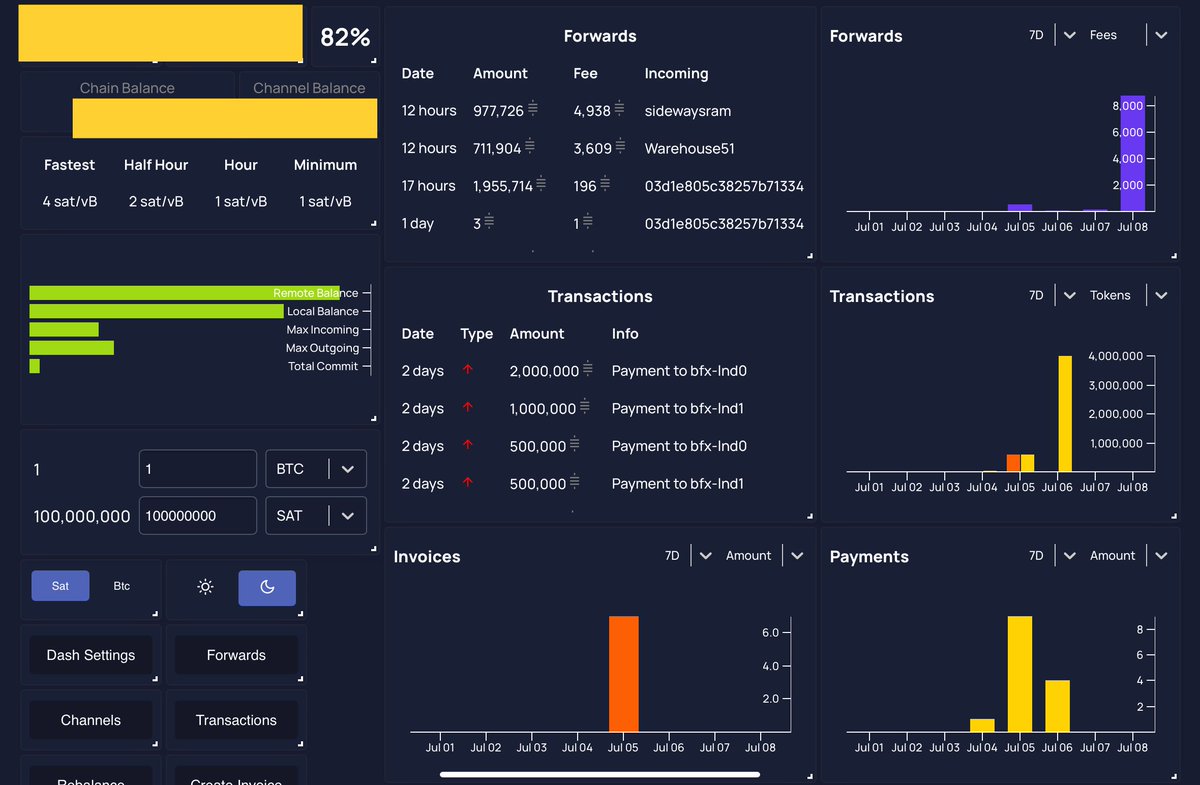Click Transactions table Info column header

(625, 334)
